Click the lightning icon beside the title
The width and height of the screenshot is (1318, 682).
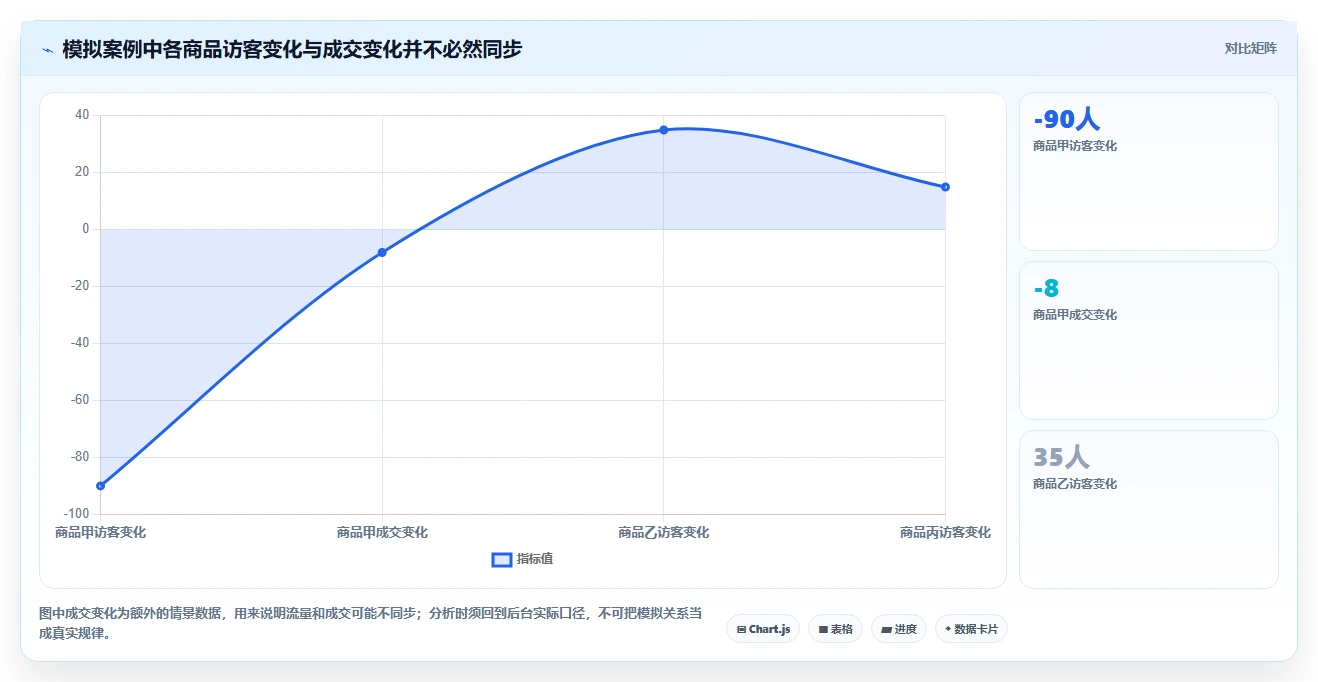tap(47, 49)
